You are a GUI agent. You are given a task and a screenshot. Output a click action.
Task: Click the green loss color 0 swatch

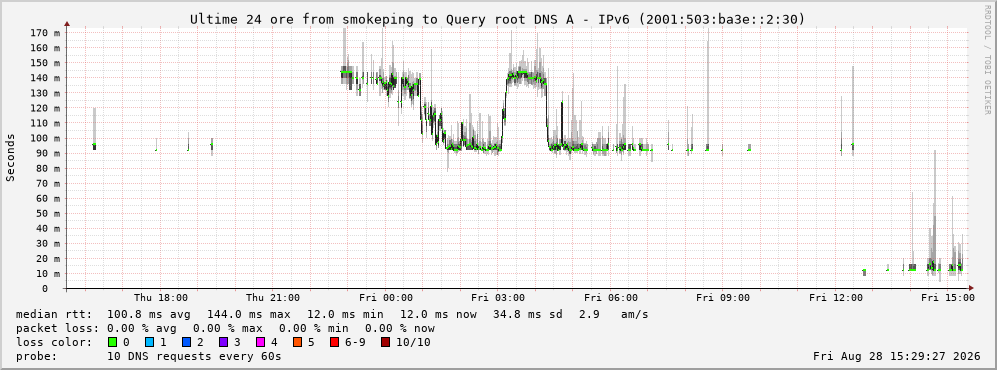(x=113, y=342)
